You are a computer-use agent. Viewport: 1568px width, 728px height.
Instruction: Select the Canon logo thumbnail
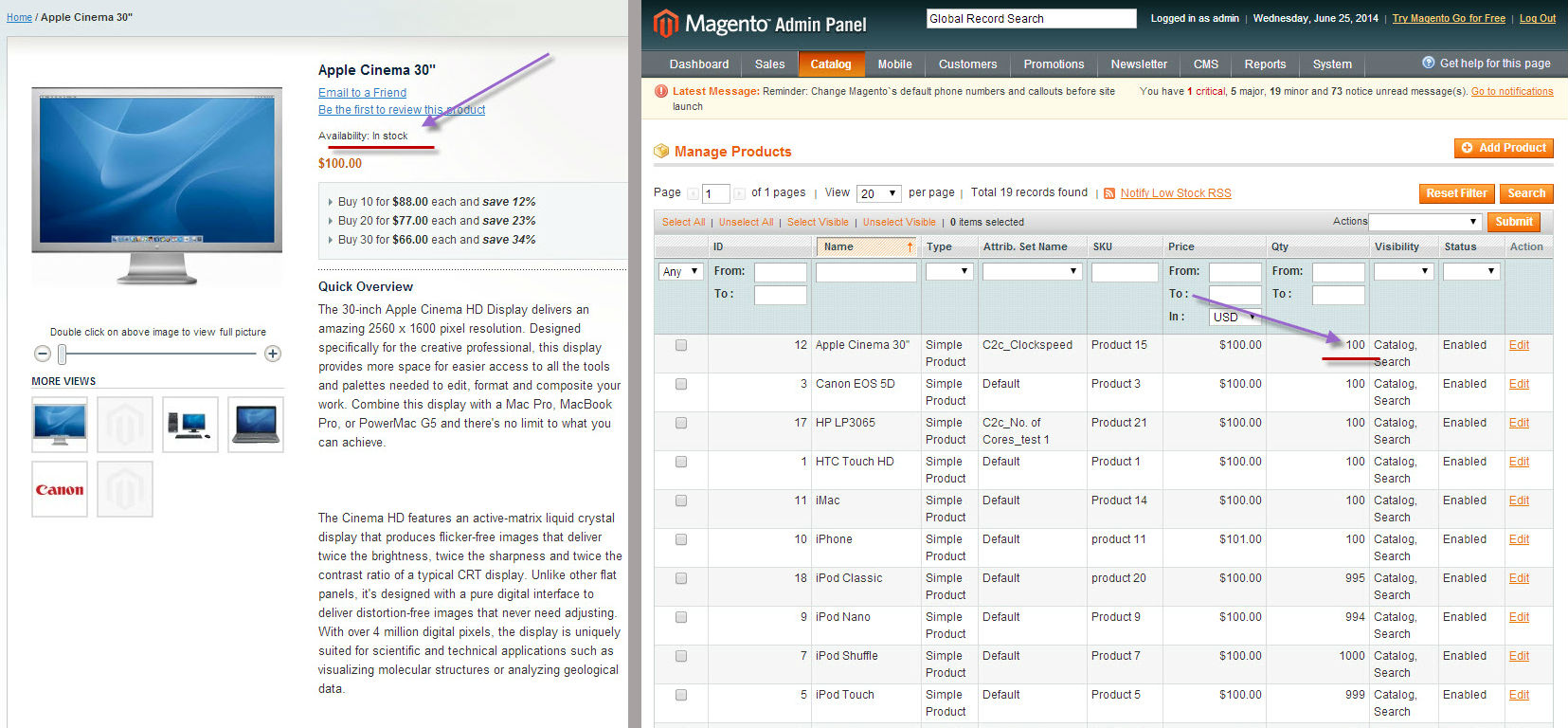[60, 489]
